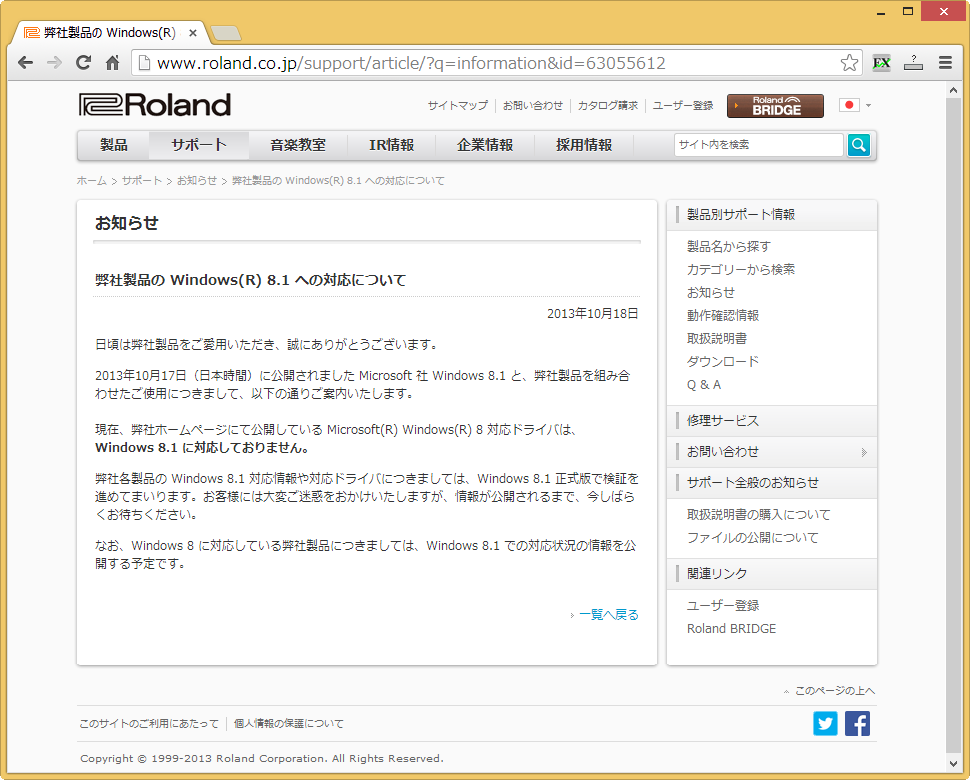
Task: Click in the サイト内を検索 search field
Action: [x=759, y=145]
